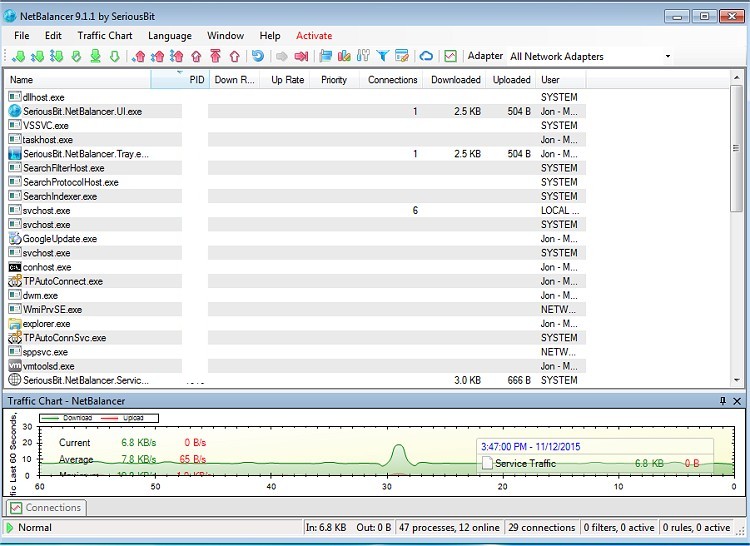
Task: Sort process list by the Downloaded column
Action: 455,80
